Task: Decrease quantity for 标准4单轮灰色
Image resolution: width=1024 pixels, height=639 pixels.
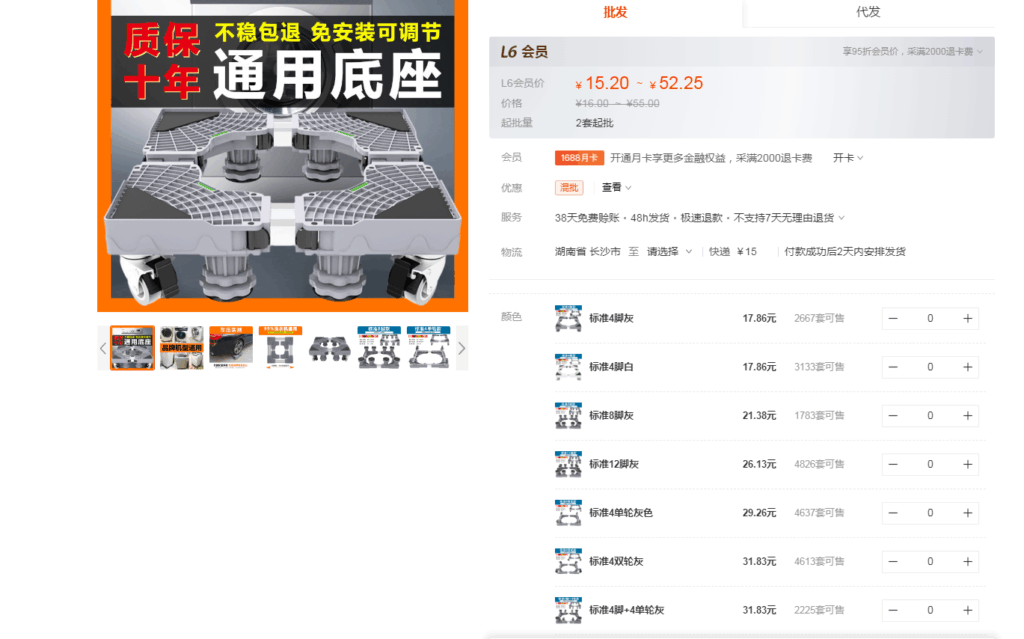Action: [893, 513]
